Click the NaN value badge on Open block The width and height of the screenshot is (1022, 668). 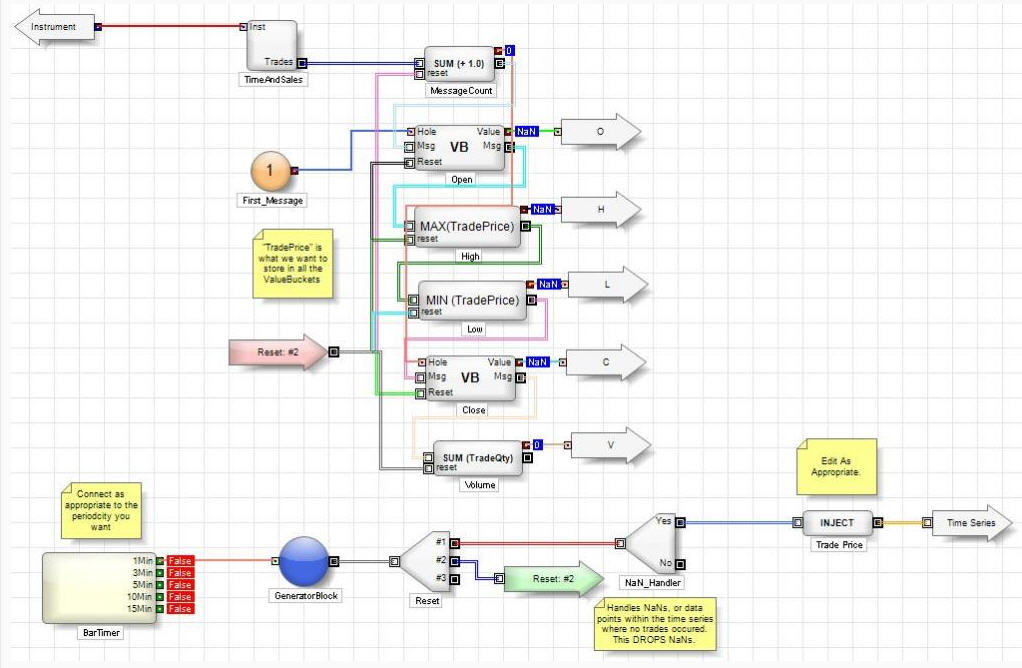[527, 131]
